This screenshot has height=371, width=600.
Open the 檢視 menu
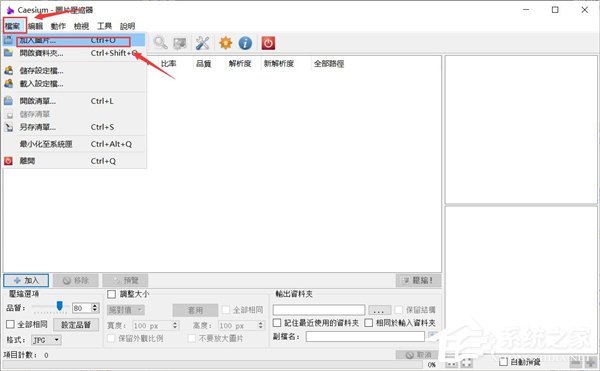(x=81, y=26)
